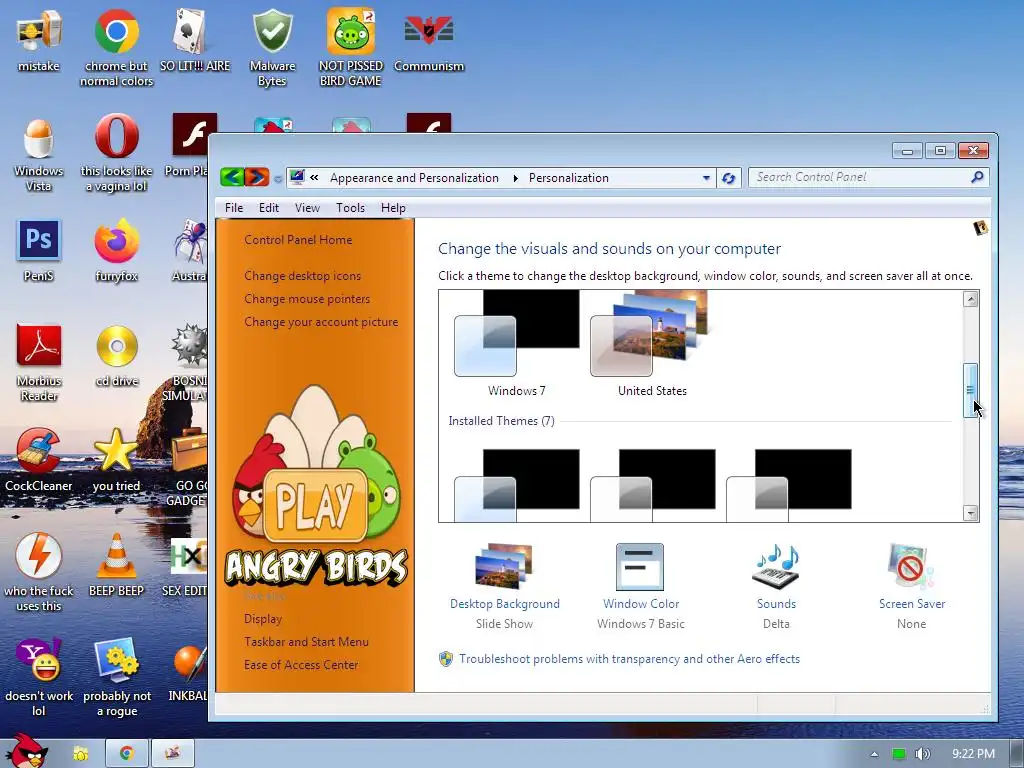Viewport: 1024px width, 768px height.
Task: Open the Display link in sidebar
Action: [263, 618]
